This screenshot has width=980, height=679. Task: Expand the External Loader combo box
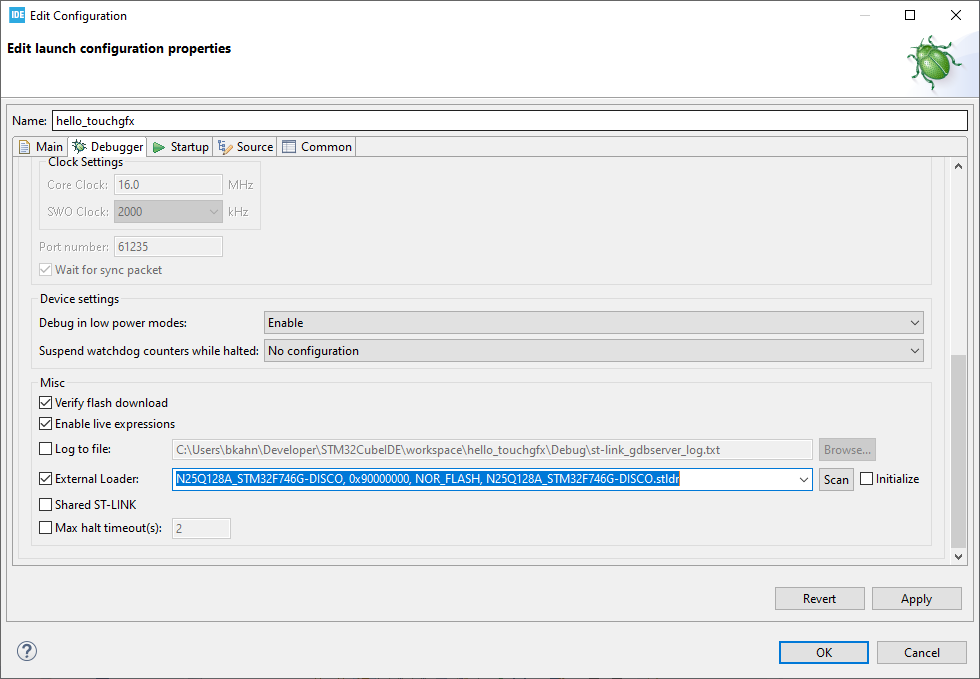[x=803, y=480]
